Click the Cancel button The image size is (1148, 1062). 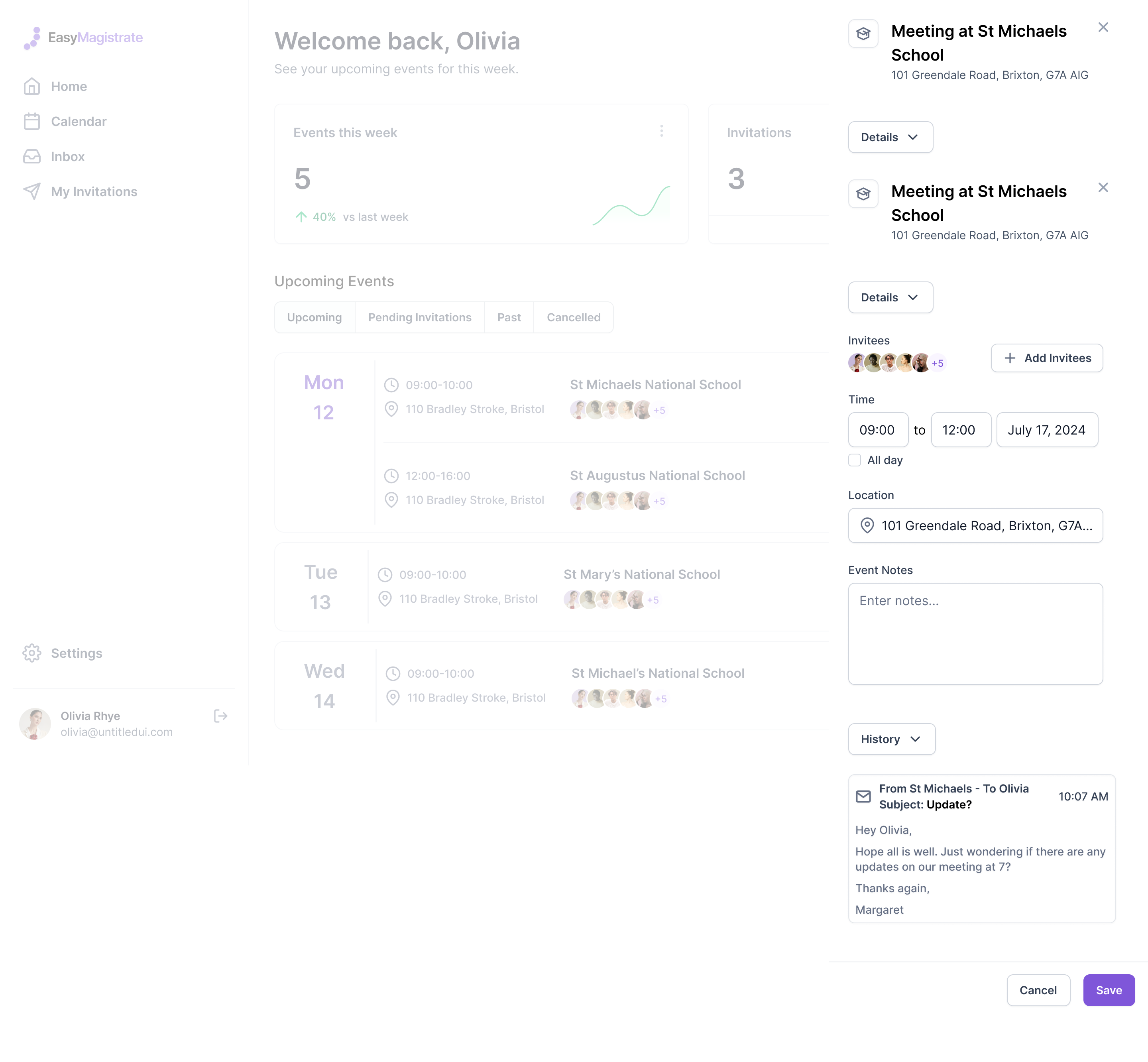pyautogui.click(x=1038, y=990)
